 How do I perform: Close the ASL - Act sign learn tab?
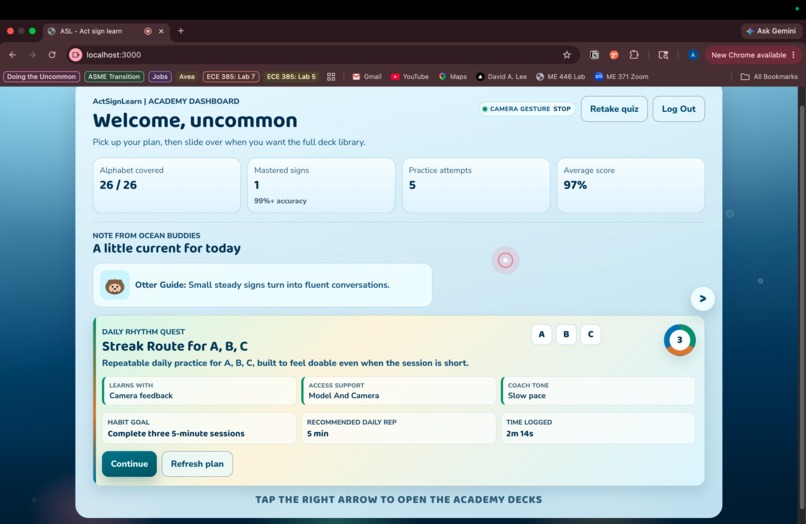[161, 31]
